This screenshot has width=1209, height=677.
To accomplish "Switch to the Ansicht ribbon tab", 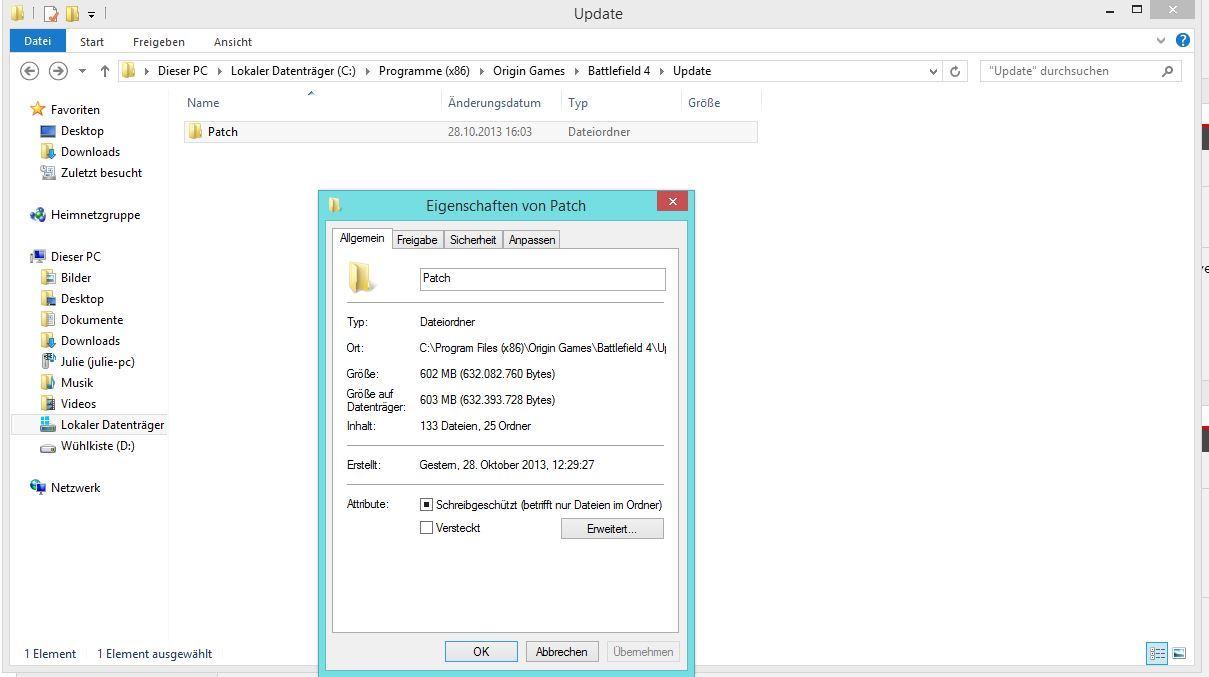I will pyautogui.click(x=233, y=42).
